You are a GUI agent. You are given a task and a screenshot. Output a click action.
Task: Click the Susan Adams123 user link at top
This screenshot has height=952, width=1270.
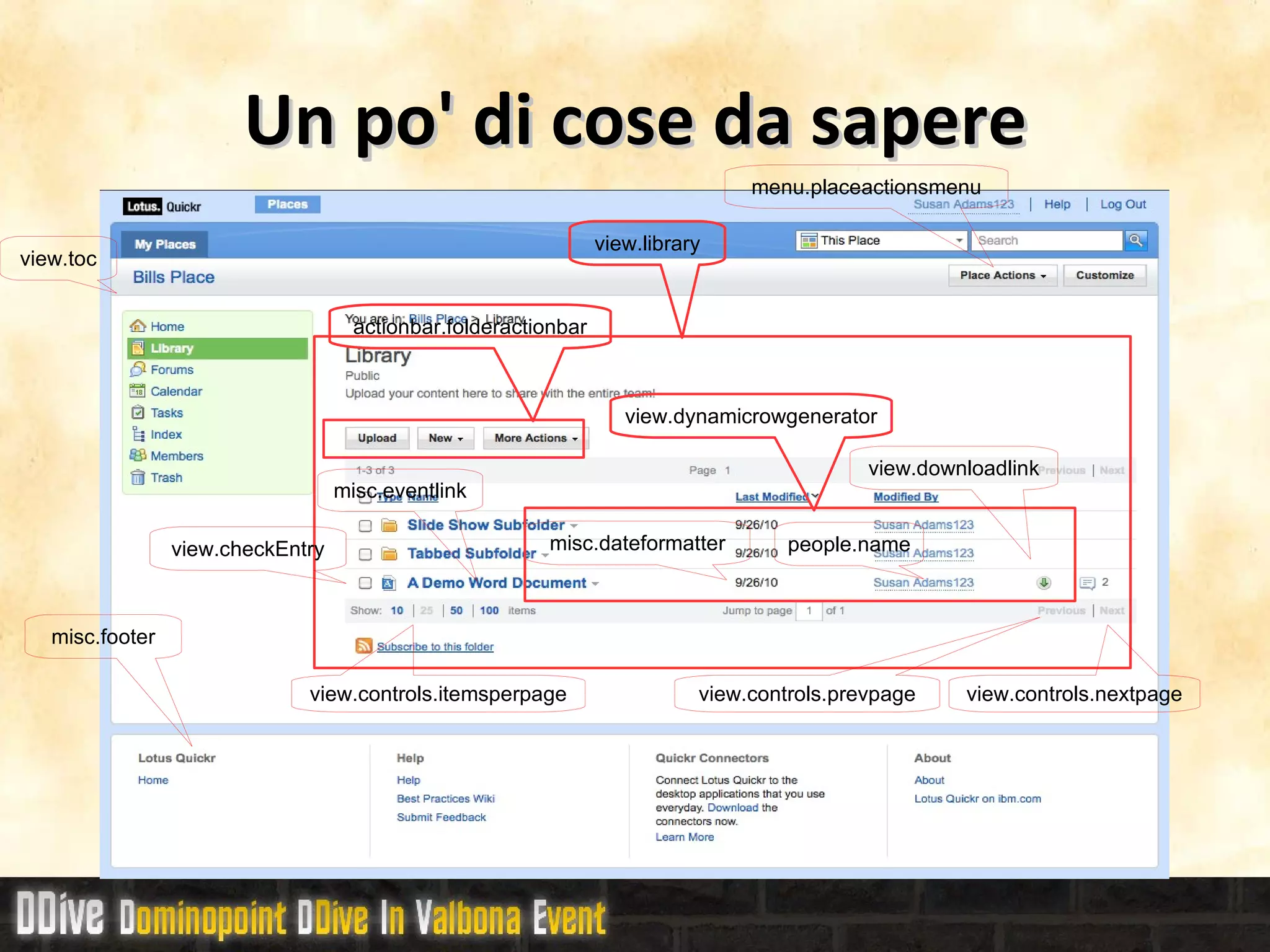[964, 205]
